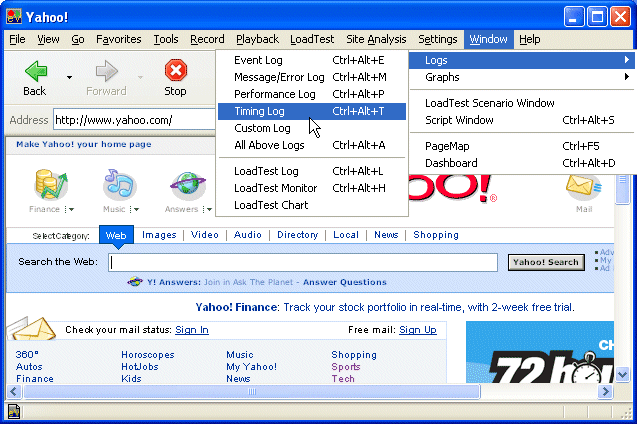The image size is (637, 424).
Task: Click the mail Sign In link
Action: [x=192, y=330]
